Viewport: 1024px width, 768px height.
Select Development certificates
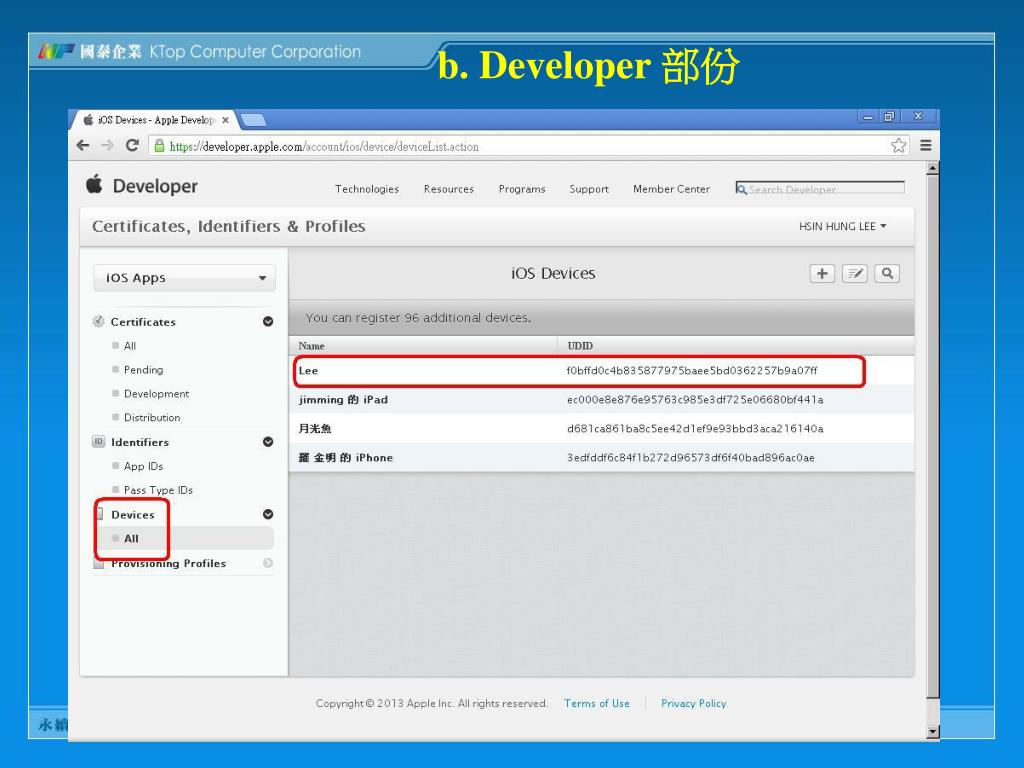157,394
